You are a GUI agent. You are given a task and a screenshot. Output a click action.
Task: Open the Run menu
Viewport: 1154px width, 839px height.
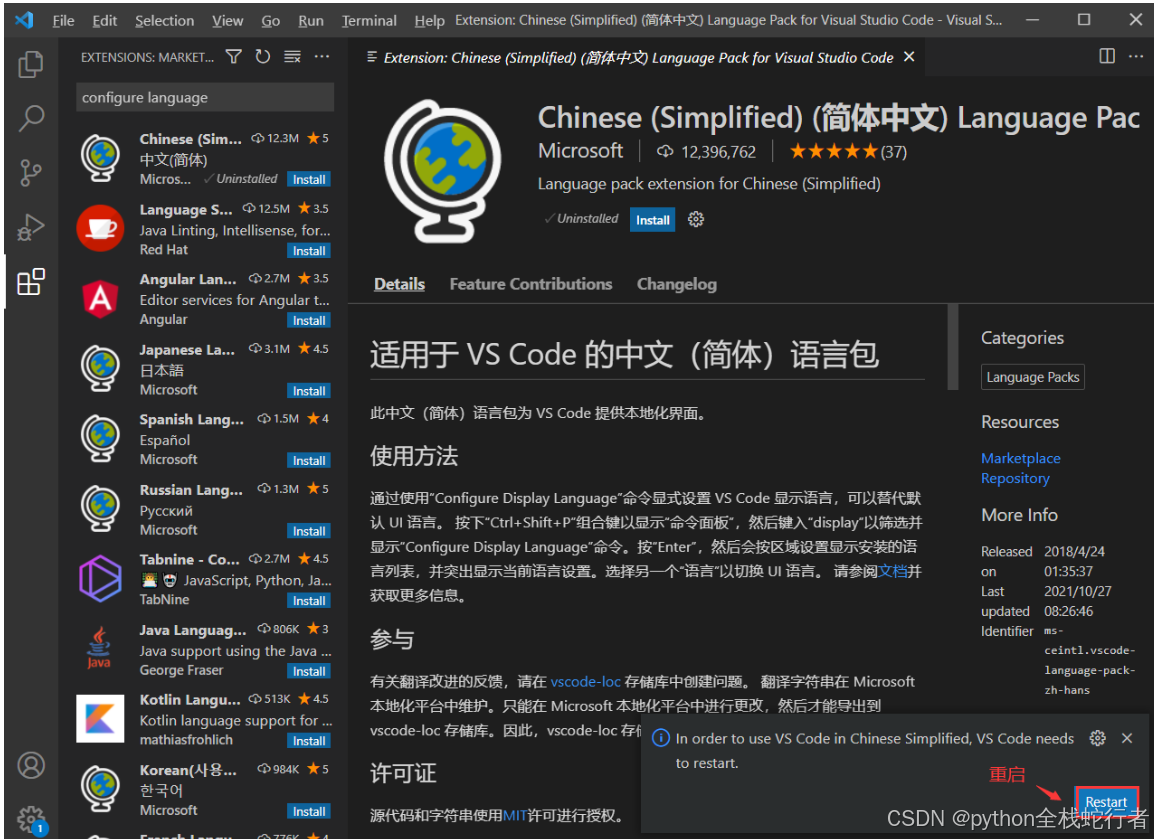pyautogui.click(x=311, y=21)
